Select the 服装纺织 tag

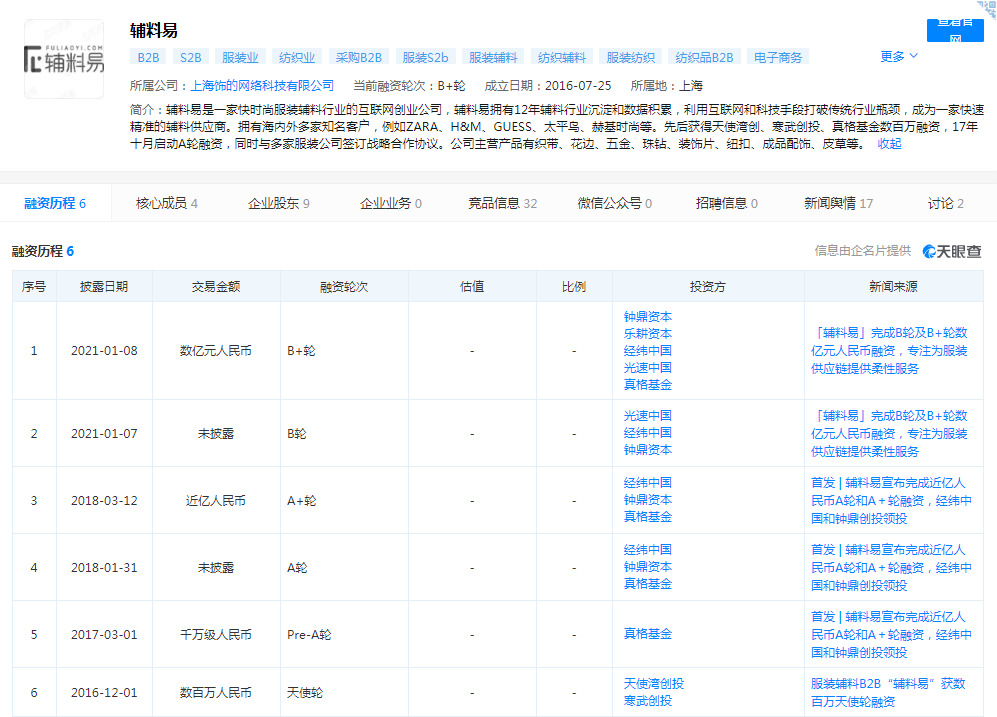pyautogui.click(x=630, y=57)
